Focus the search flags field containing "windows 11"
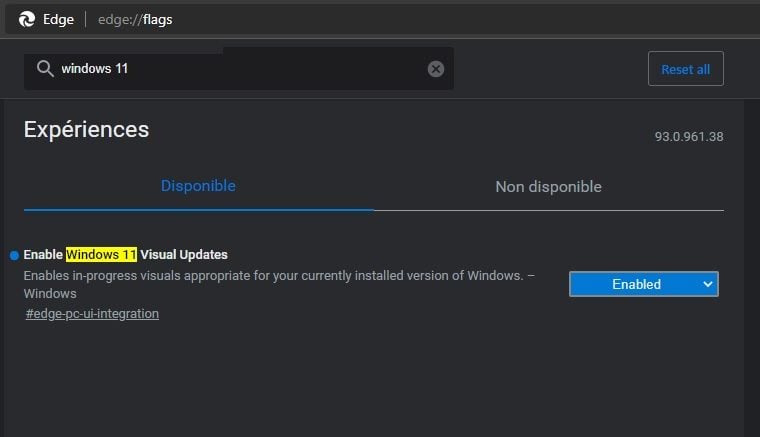The image size is (760, 437). pos(240,69)
